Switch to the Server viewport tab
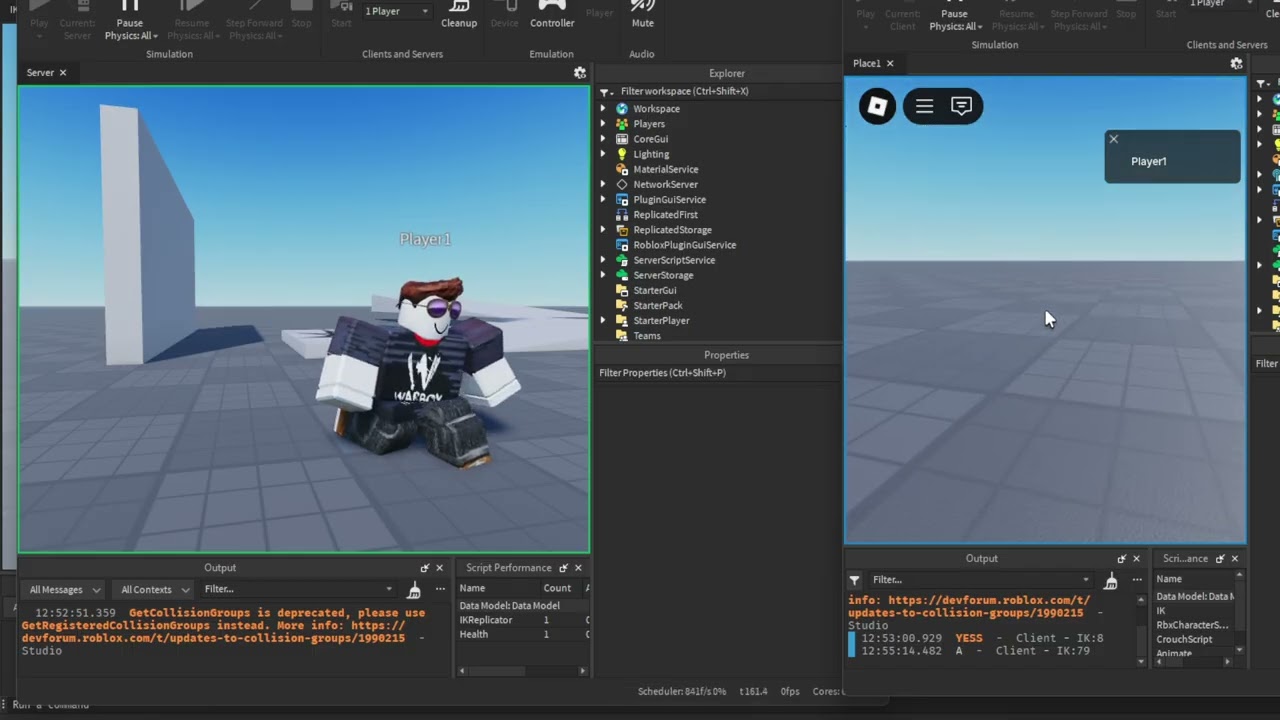 [40, 73]
